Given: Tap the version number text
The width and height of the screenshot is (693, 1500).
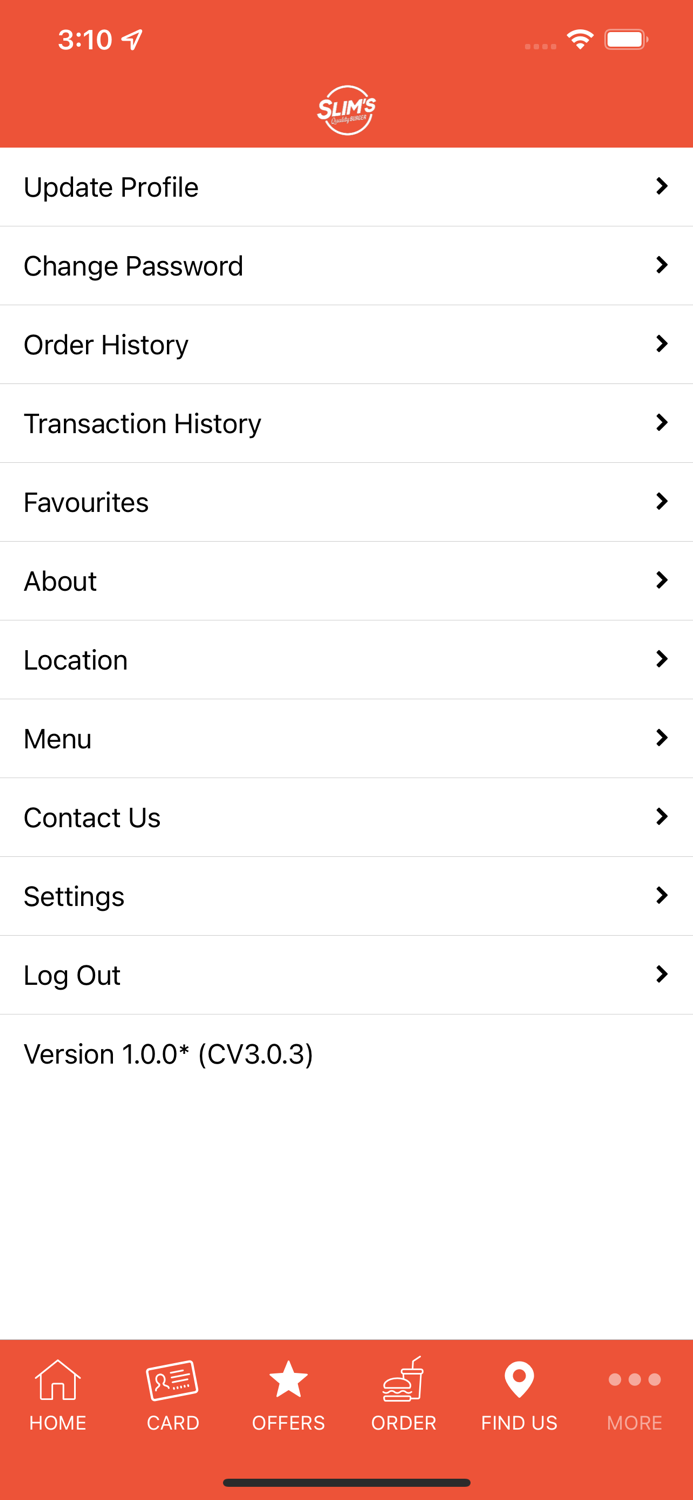Looking at the screenshot, I should point(168,1055).
